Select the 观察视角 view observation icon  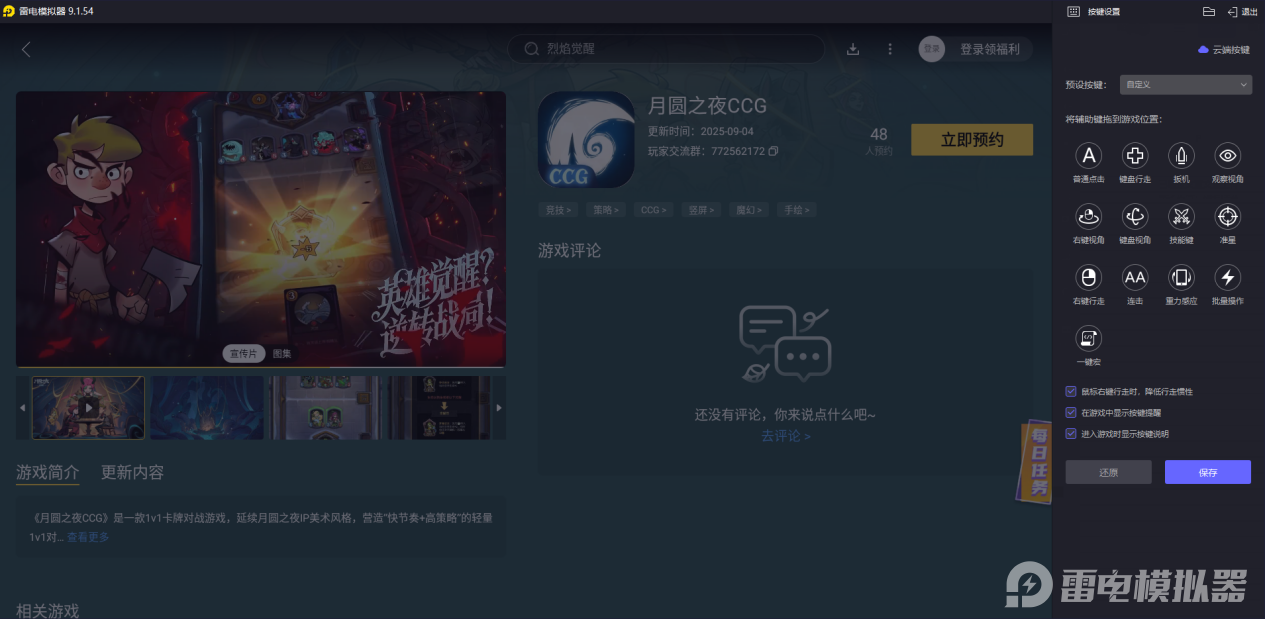[1227, 157]
